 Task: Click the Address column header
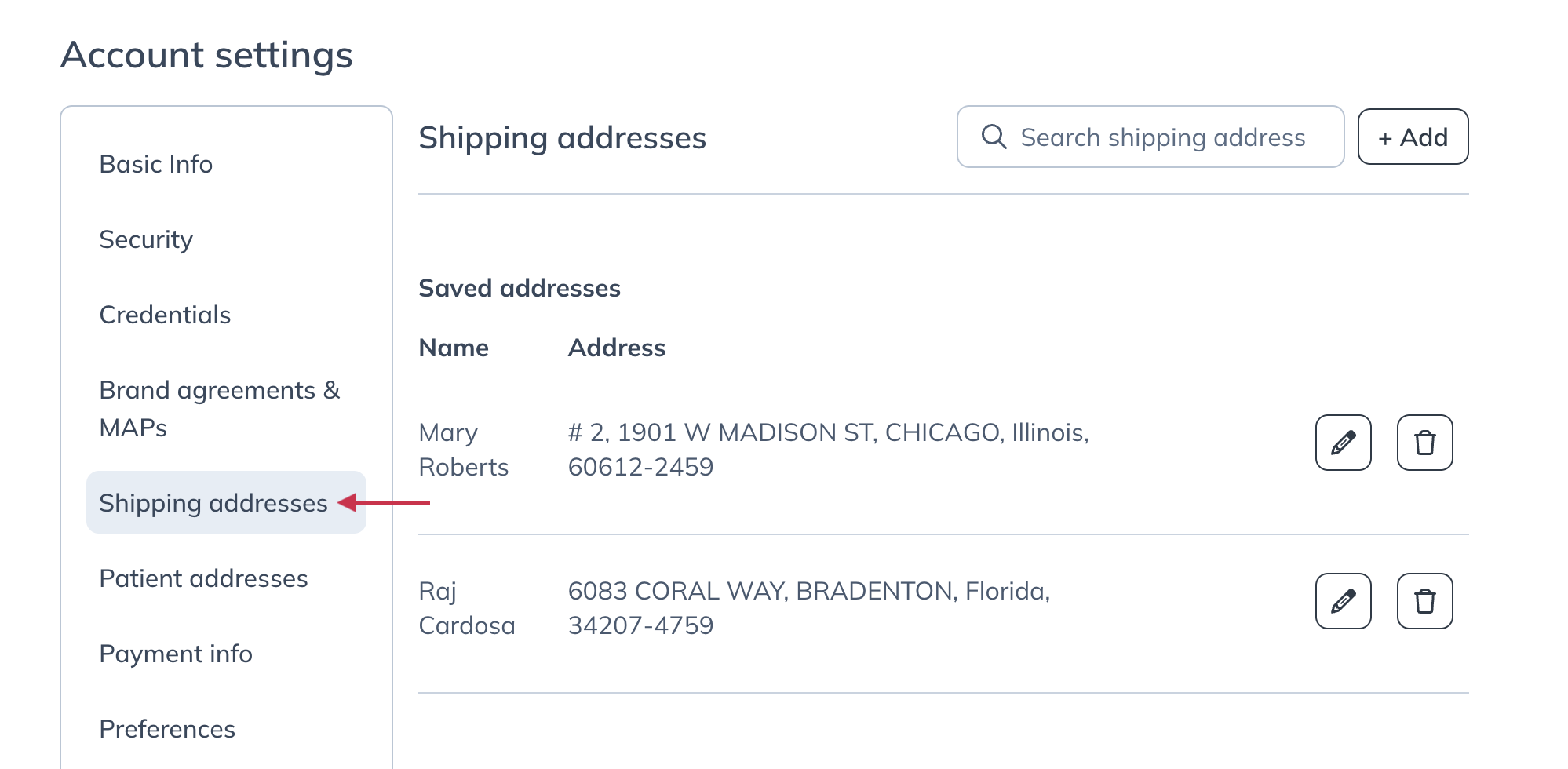pos(617,348)
